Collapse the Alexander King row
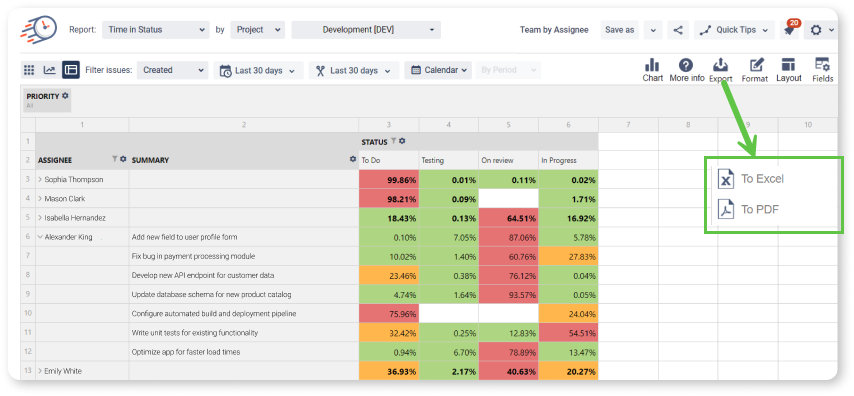The height and width of the screenshot is (396, 854). pyautogui.click(x=40, y=237)
